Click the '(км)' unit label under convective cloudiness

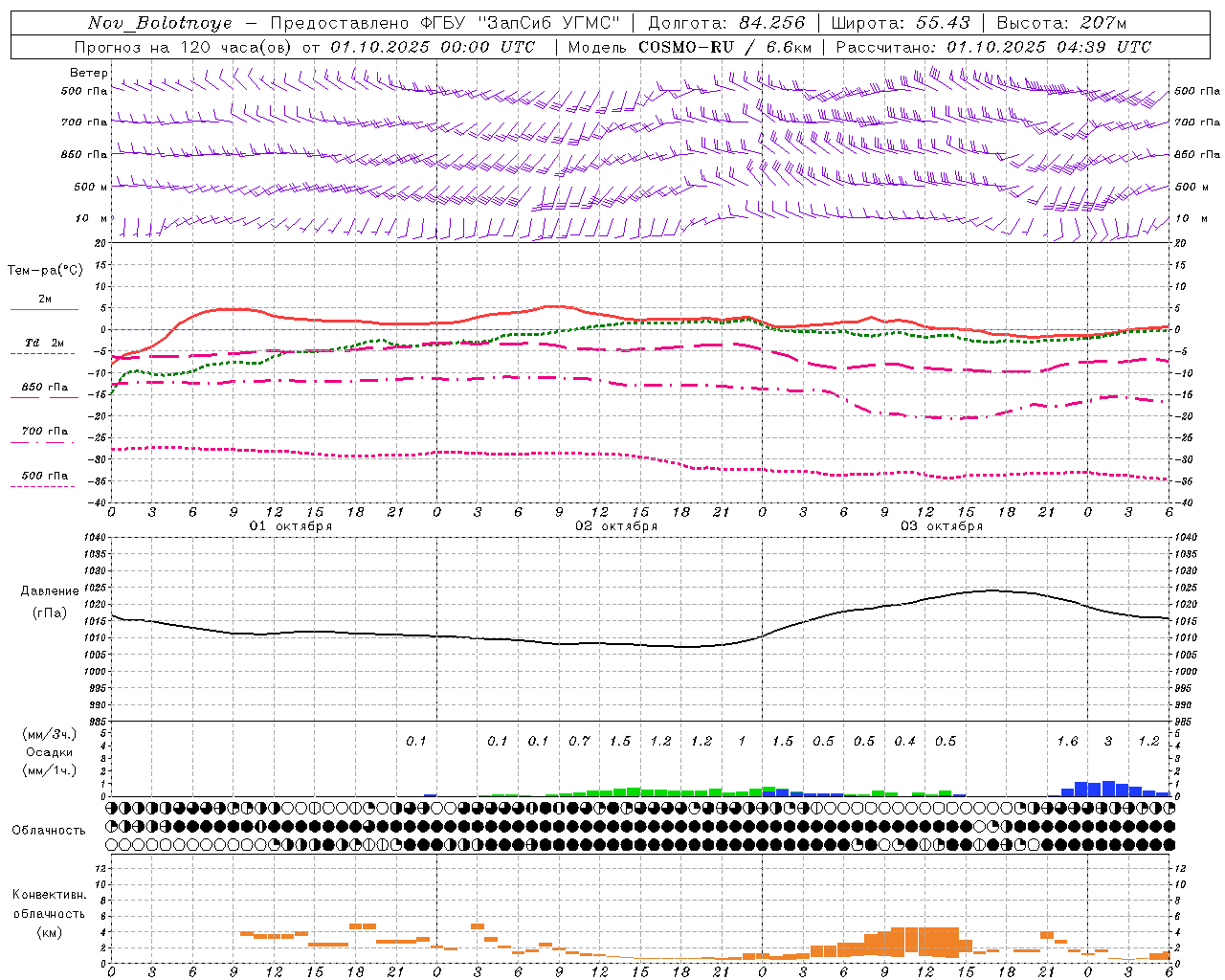[49, 932]
